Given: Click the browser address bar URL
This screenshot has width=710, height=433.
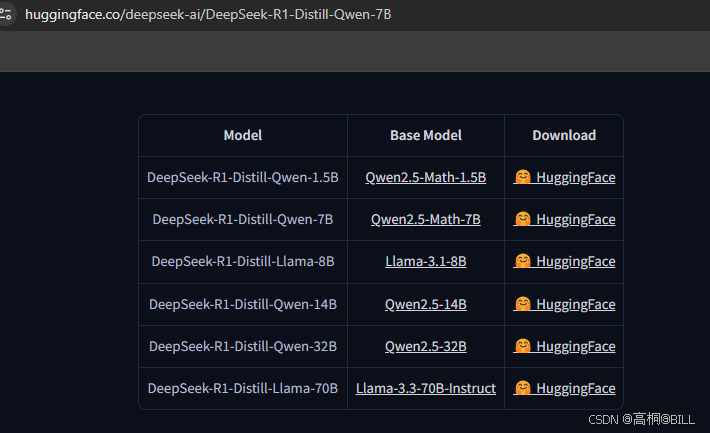Looking at the screenshot, I should tap(208, 14).
